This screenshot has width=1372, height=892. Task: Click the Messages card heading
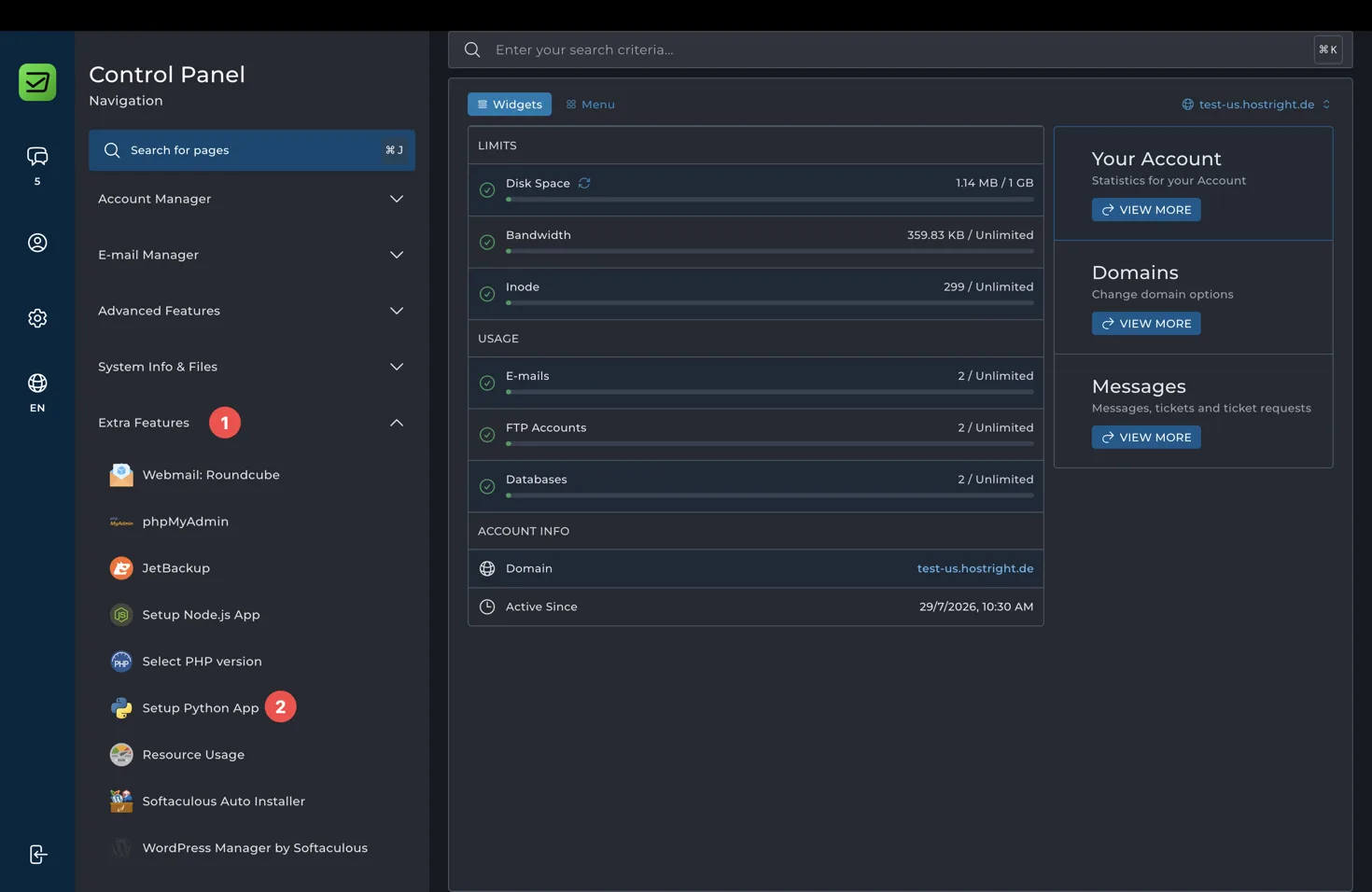[1139, 386]
